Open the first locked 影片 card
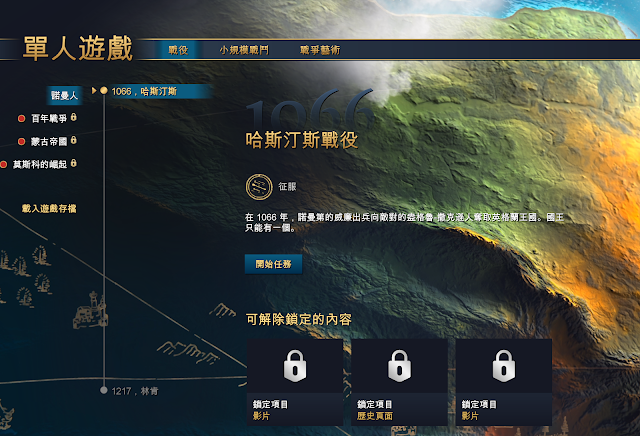The width and height of the screenshot is (640, 436). 295,382
